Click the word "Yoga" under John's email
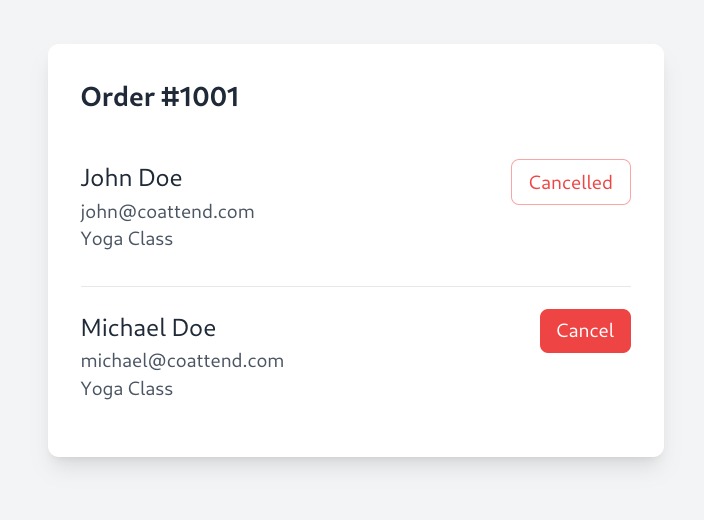704x520 pixels. pos(100,239)
